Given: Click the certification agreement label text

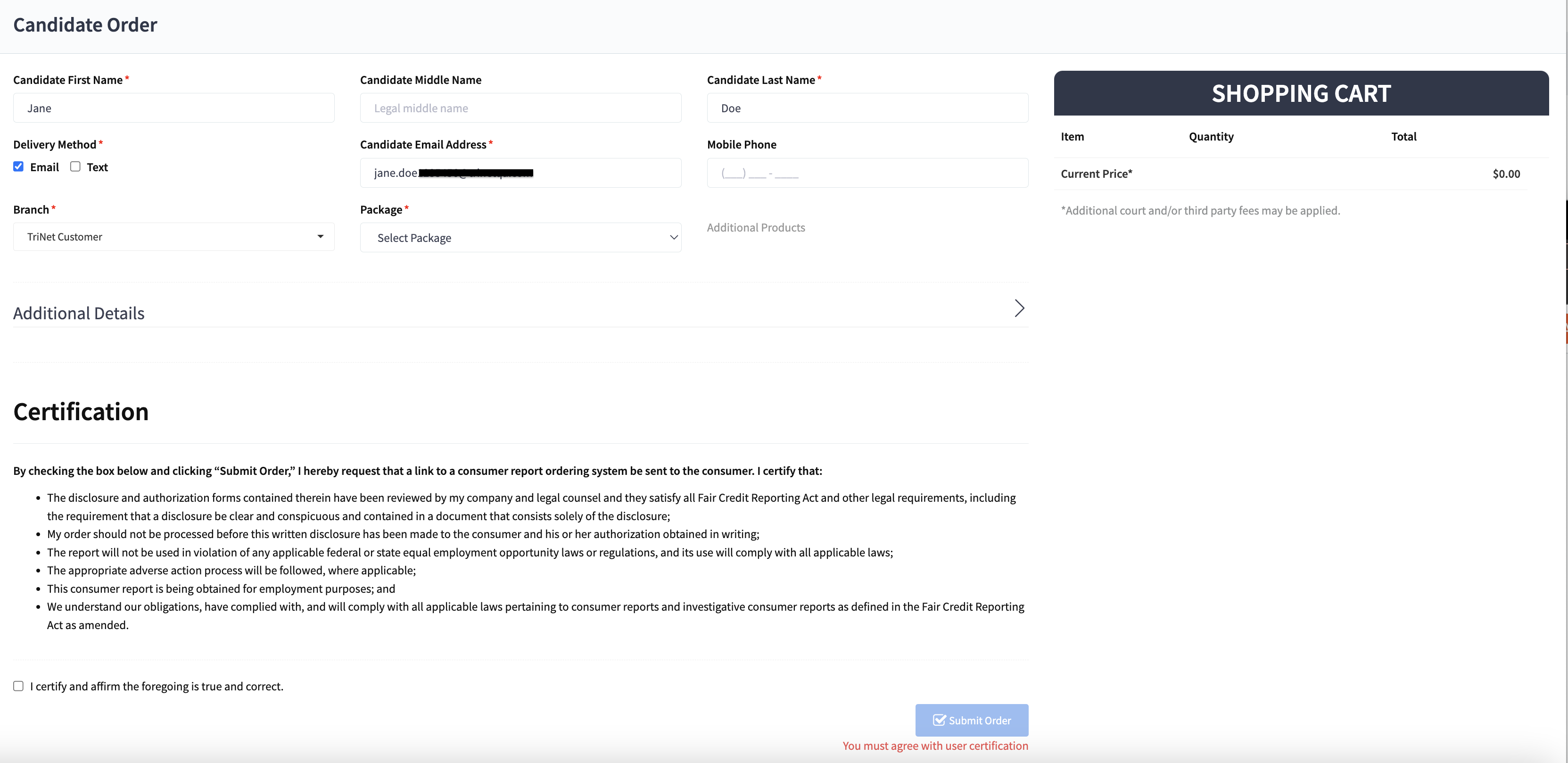Looking at the screenshot, I should [157, 686].
